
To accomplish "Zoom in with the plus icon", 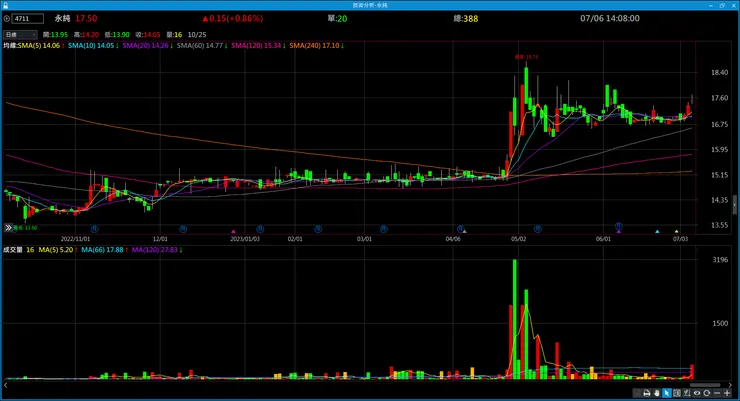I will tap(727, 393).
